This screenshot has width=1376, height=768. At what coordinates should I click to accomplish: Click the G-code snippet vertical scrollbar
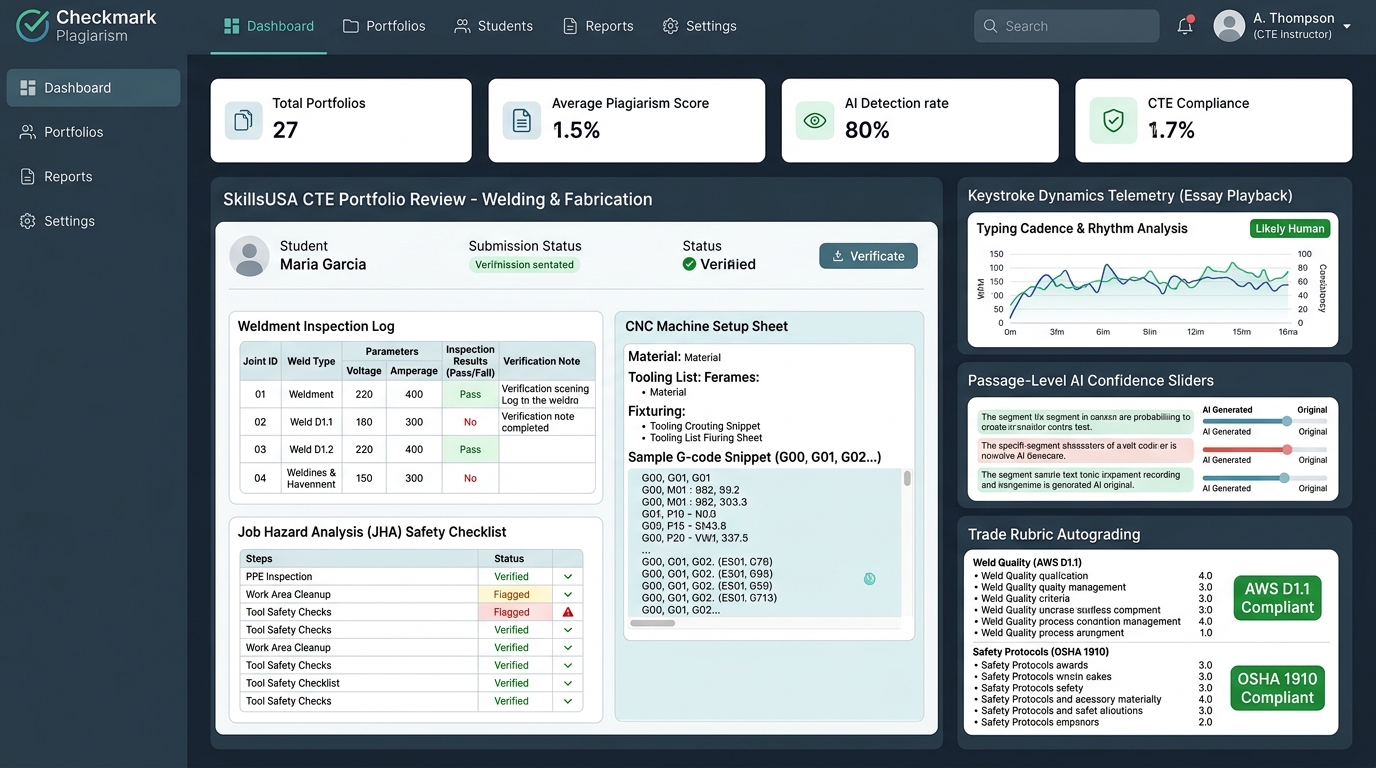tap(907, 478)
